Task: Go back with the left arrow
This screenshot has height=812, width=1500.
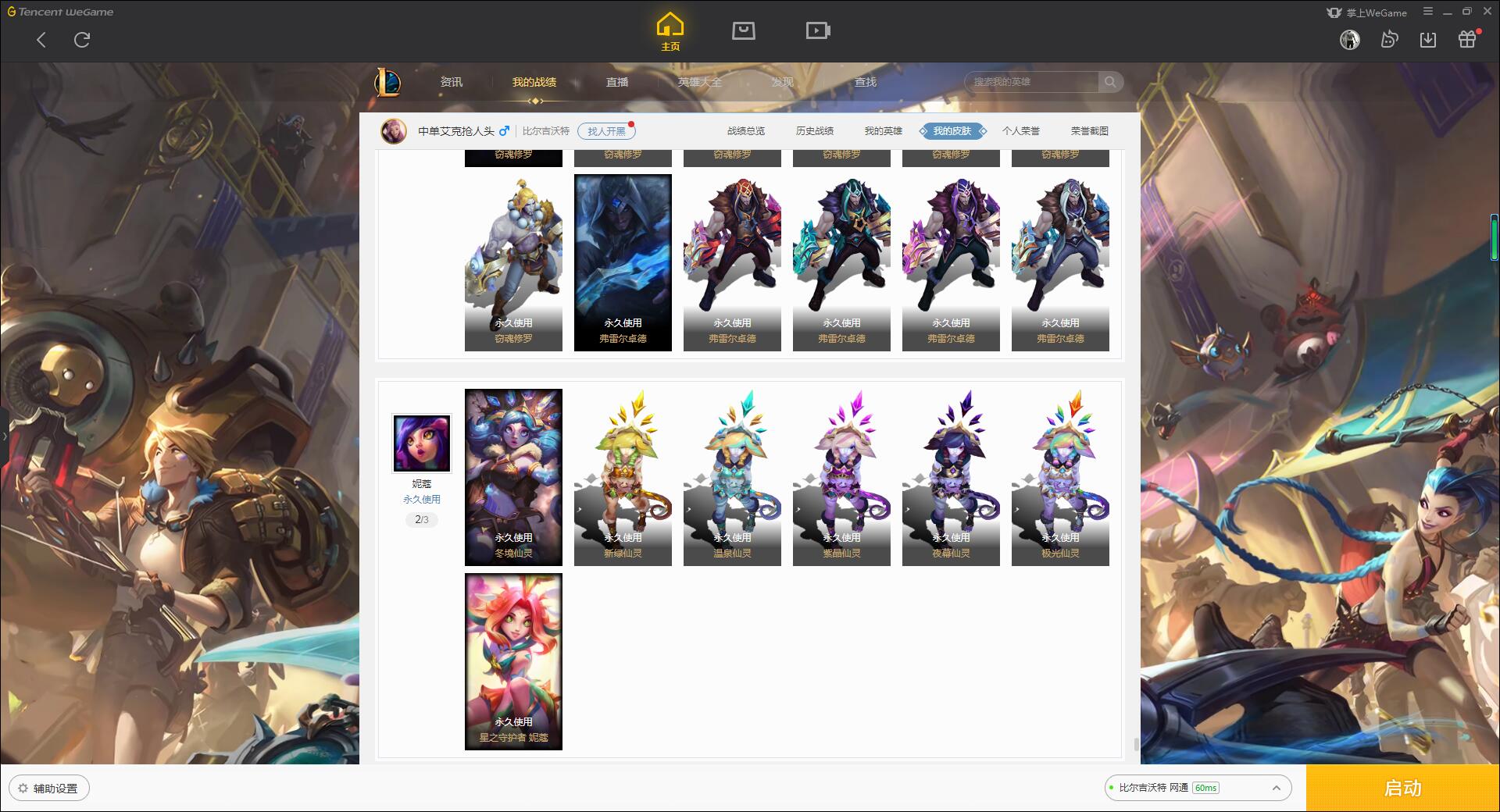Action: coord(41,40)
